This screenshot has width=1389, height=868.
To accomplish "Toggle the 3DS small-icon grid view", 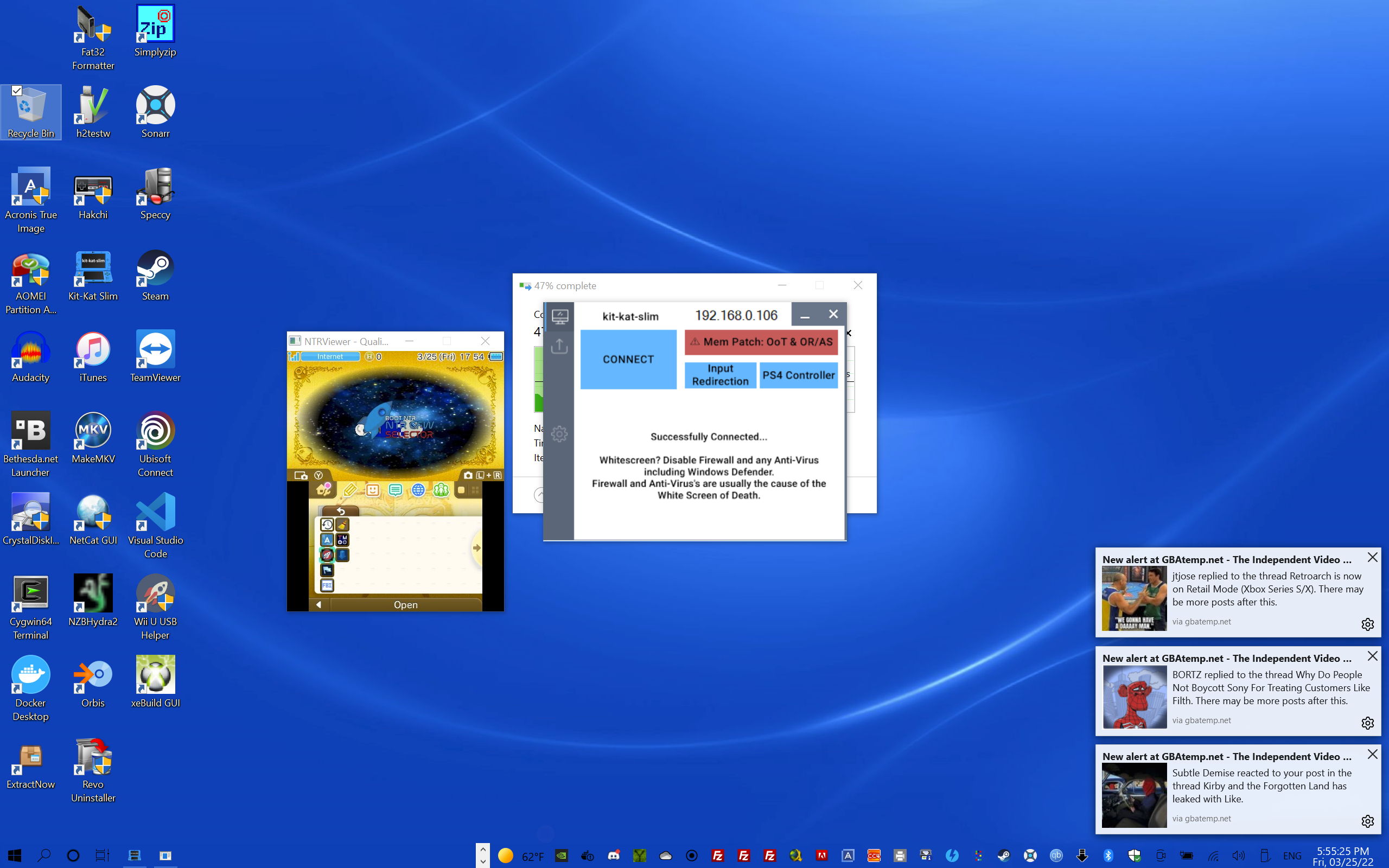I will [475, 490].
